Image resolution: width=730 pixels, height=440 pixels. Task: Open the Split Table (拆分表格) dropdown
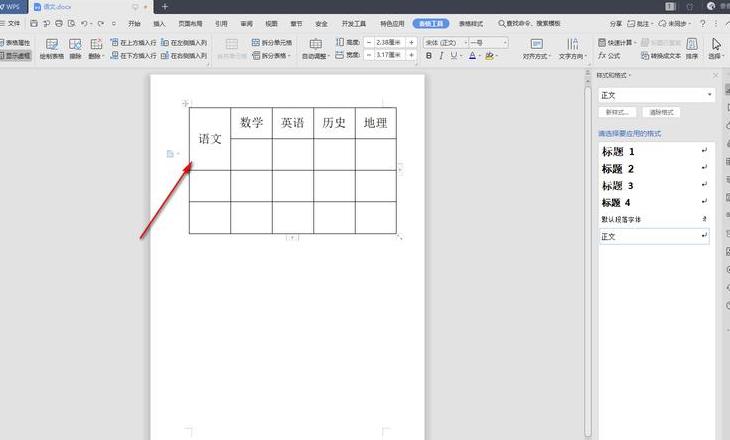coord(271,55)
